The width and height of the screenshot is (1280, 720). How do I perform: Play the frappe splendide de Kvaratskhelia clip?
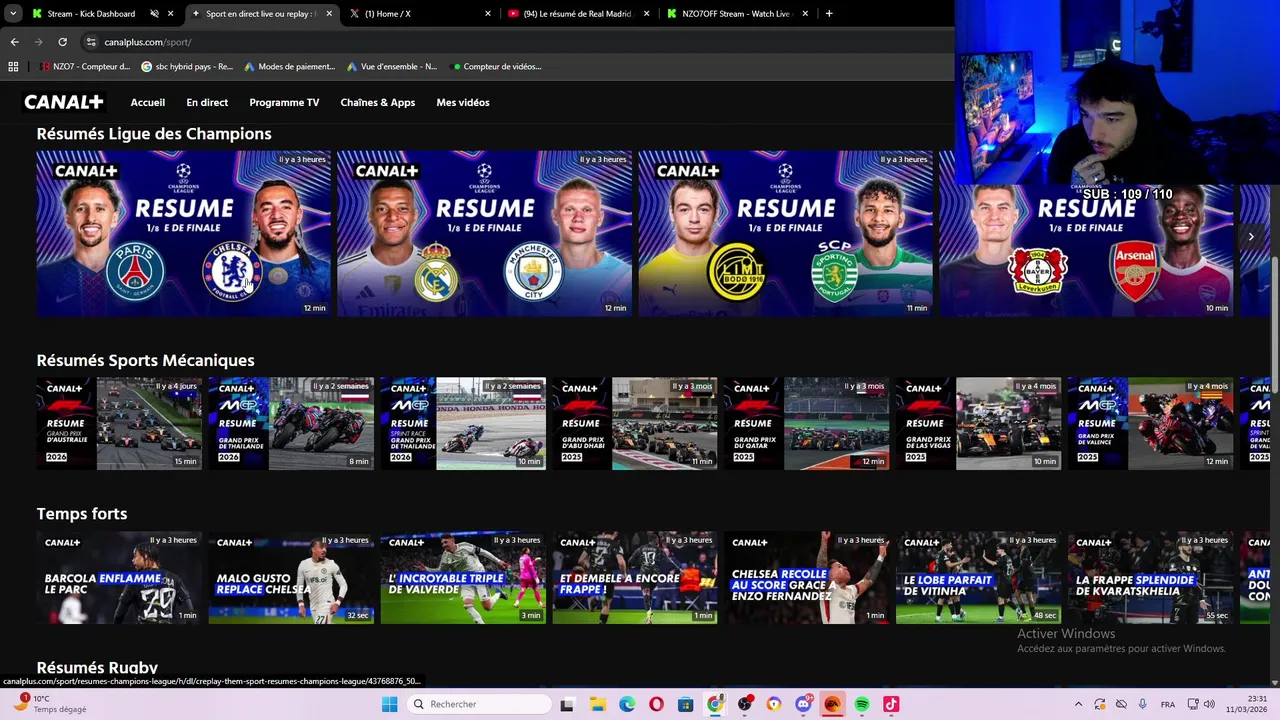click(x=1151, y=577)
